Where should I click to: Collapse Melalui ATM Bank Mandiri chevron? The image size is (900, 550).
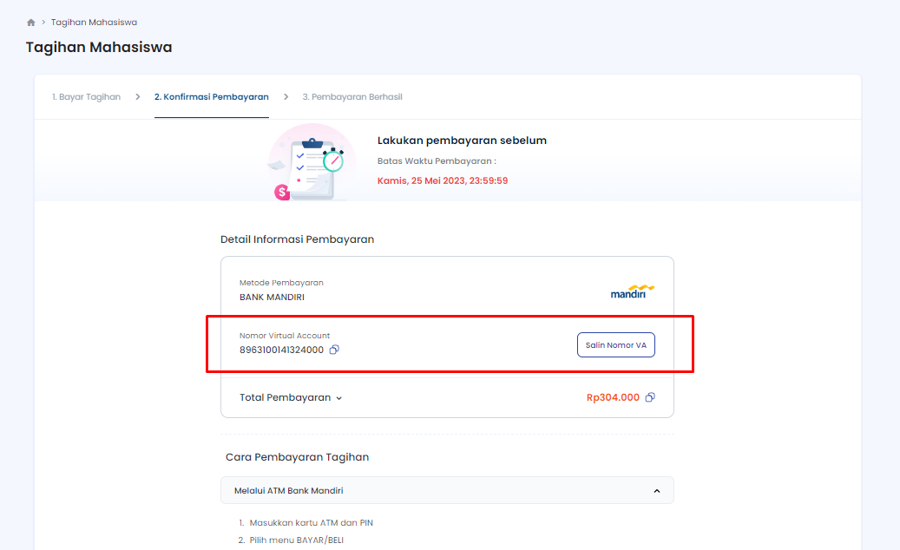coord(657,491)
